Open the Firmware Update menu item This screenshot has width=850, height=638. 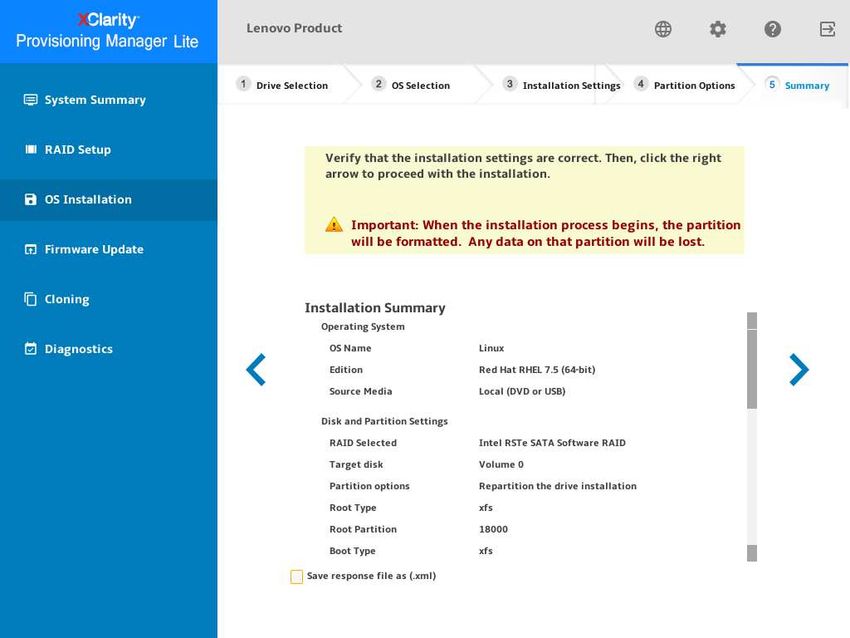tap(108, 249)
